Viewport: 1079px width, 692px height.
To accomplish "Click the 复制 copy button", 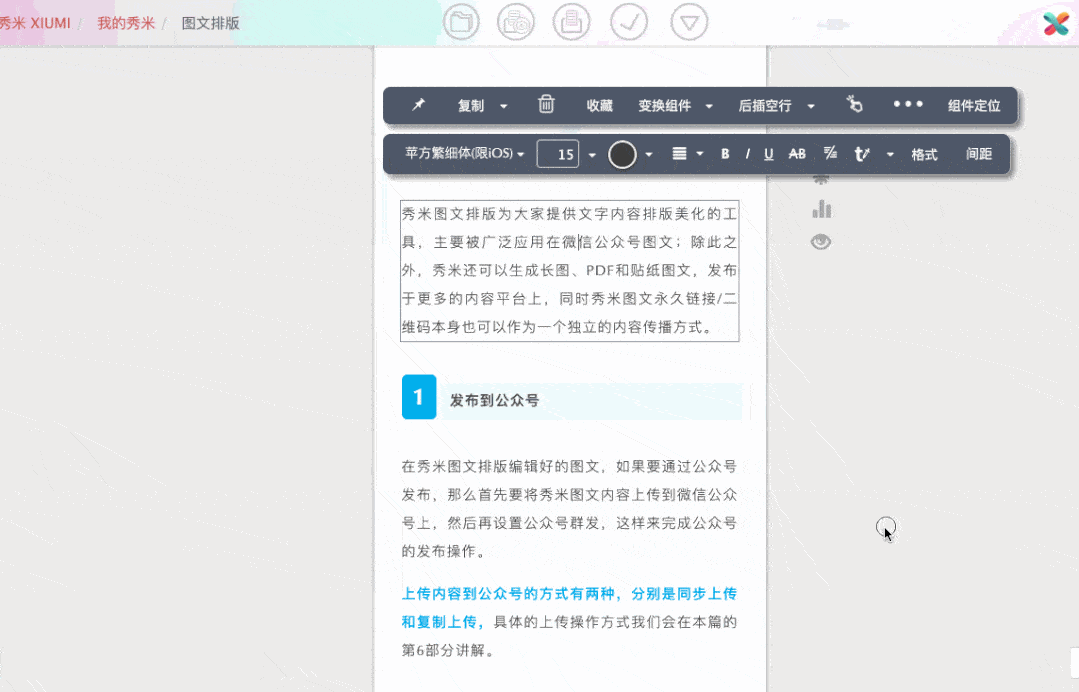I will tap(471, 105).
